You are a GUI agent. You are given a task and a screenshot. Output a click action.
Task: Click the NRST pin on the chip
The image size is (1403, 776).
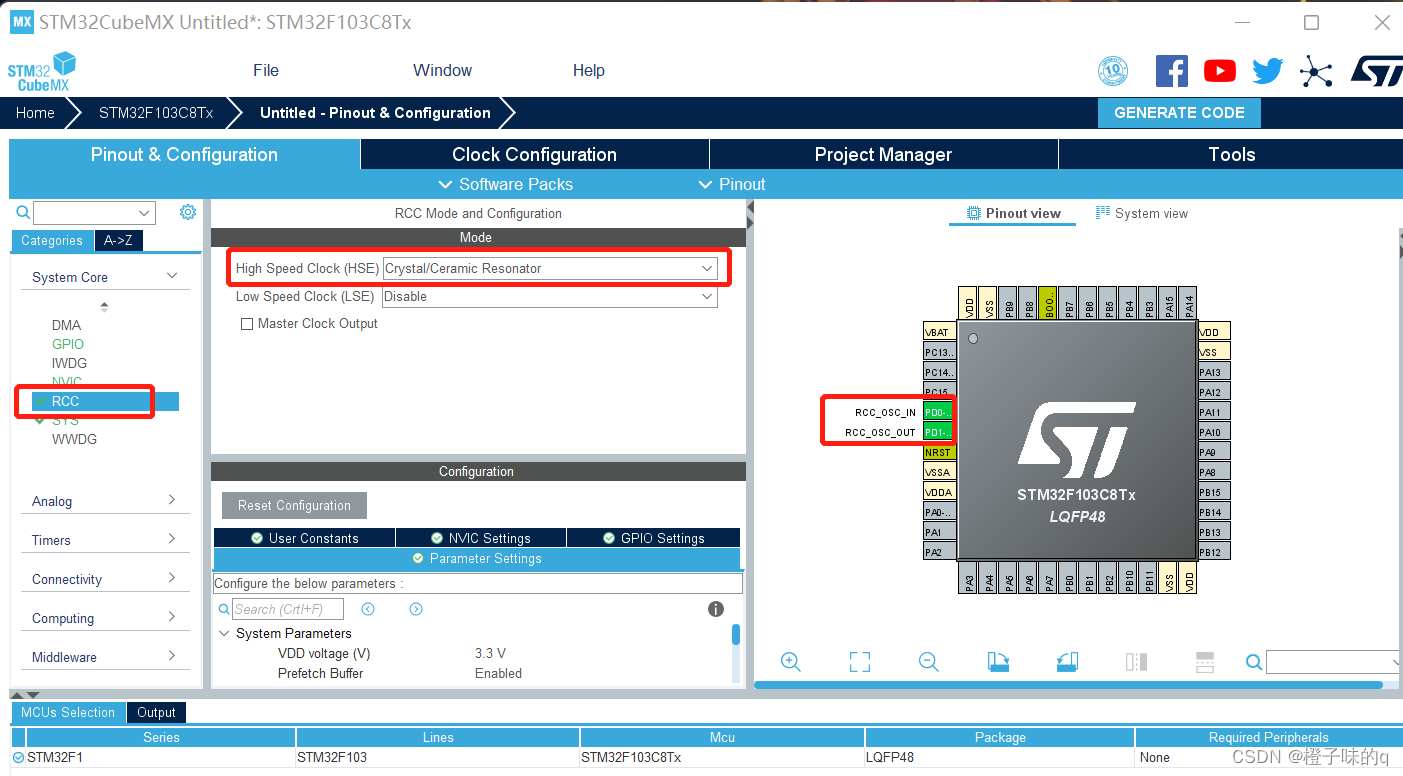[938, 452]
